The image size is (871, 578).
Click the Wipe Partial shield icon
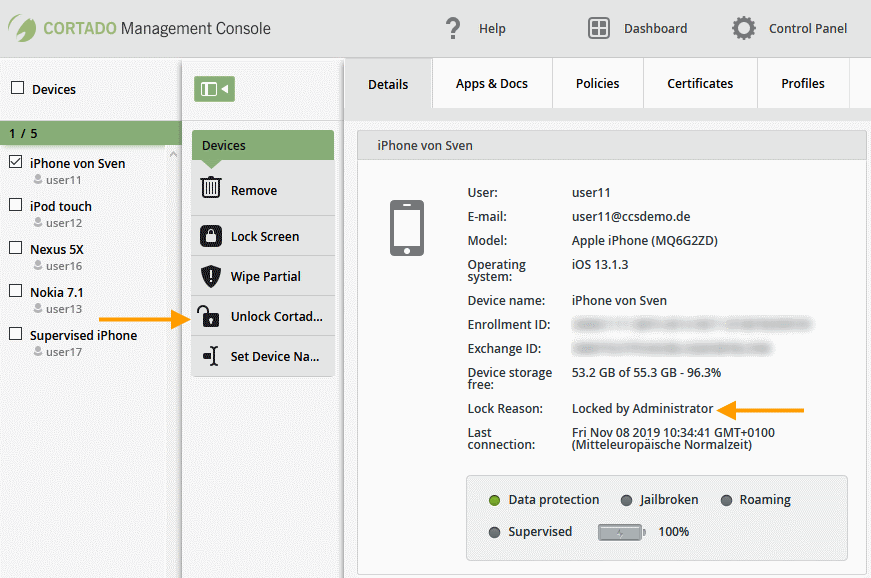211,276
